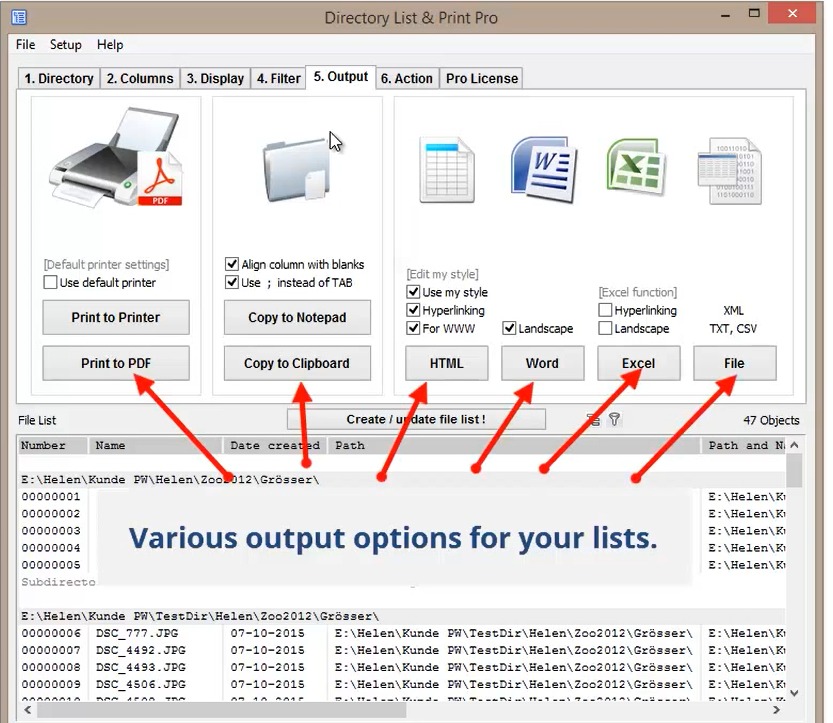833x723 pixels.
Task: Click row number 00000001
Action: click(x=51, y=497)
